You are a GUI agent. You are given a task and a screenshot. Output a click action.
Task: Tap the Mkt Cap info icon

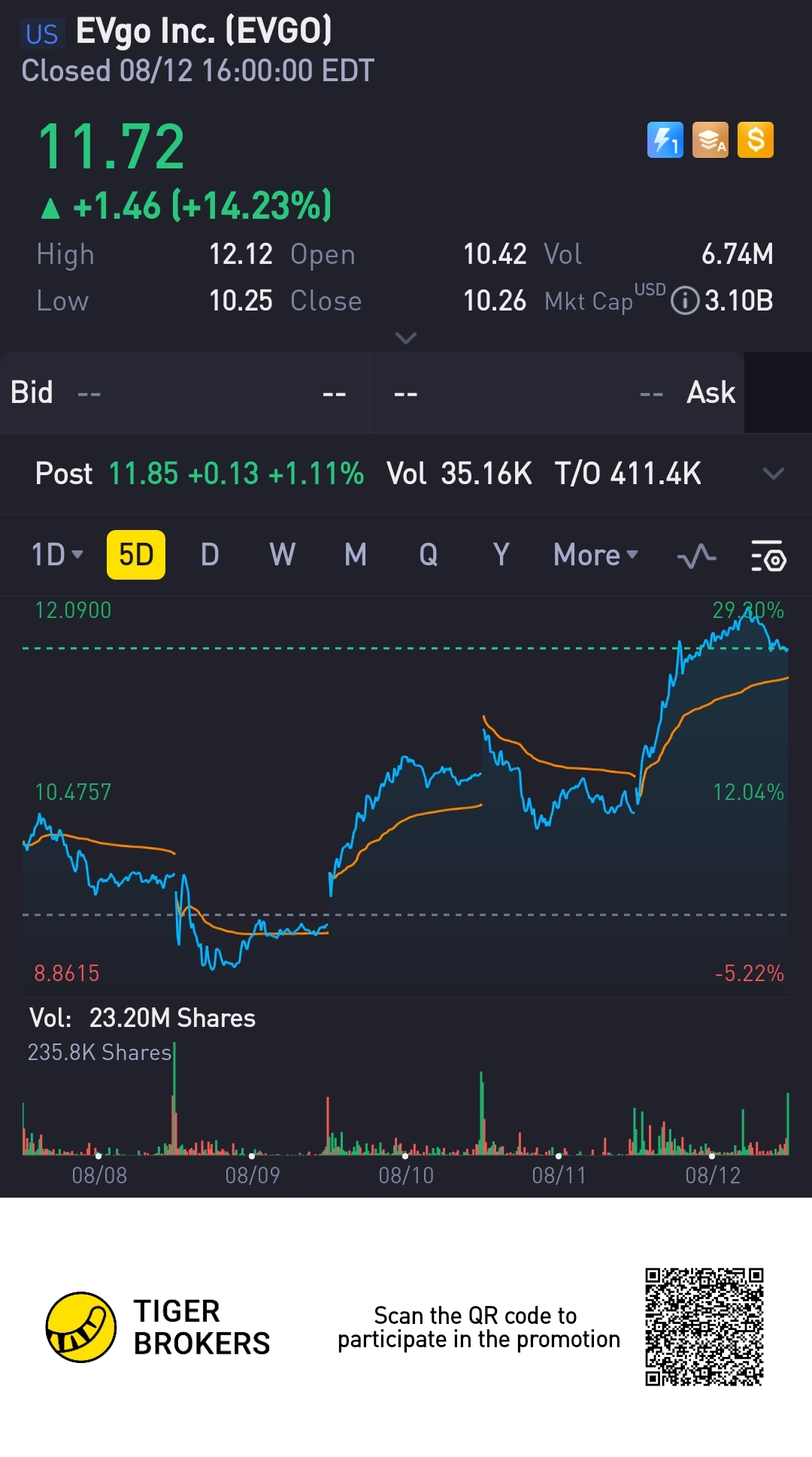(684, 301)
